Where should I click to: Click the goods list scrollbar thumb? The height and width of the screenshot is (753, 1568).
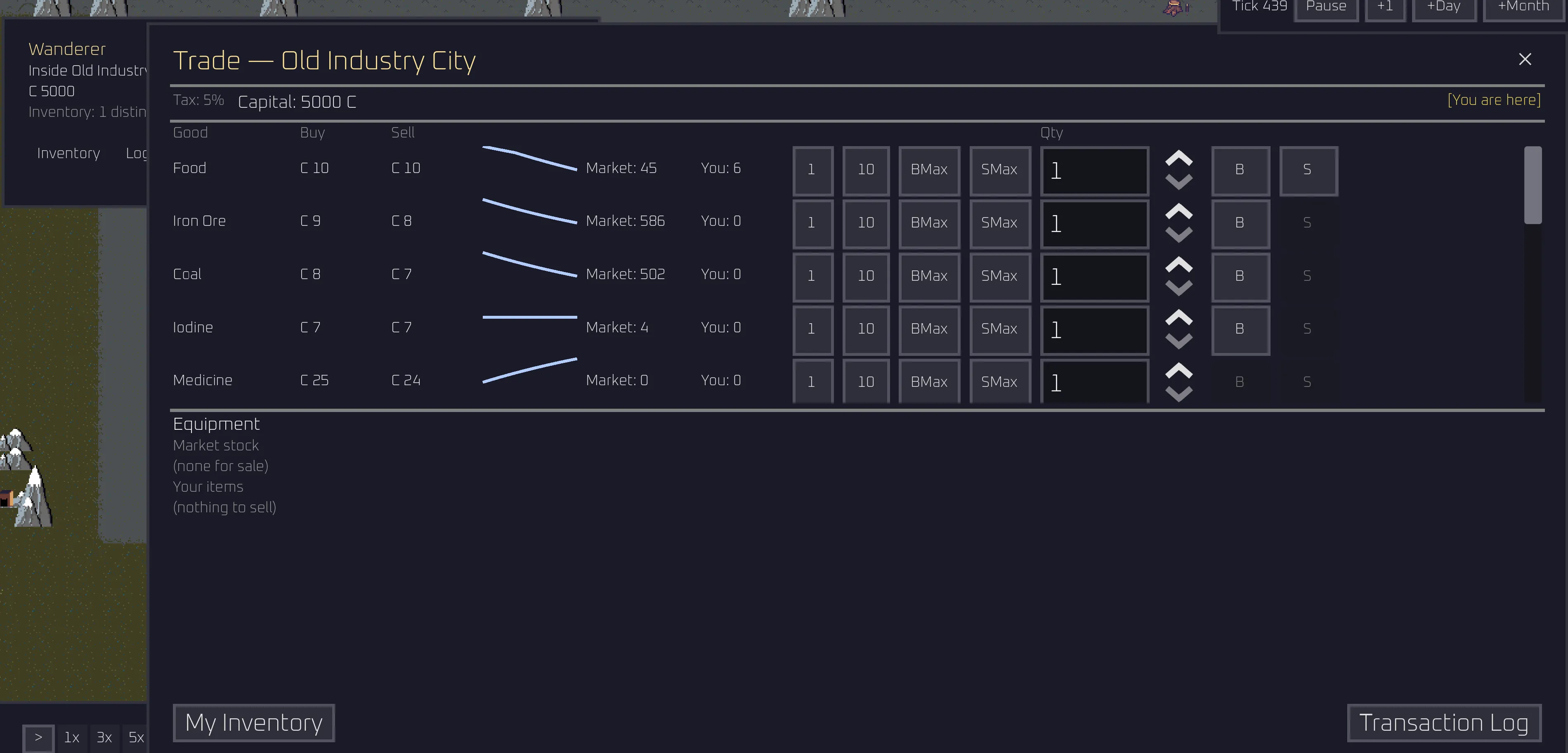point(1533,185)
